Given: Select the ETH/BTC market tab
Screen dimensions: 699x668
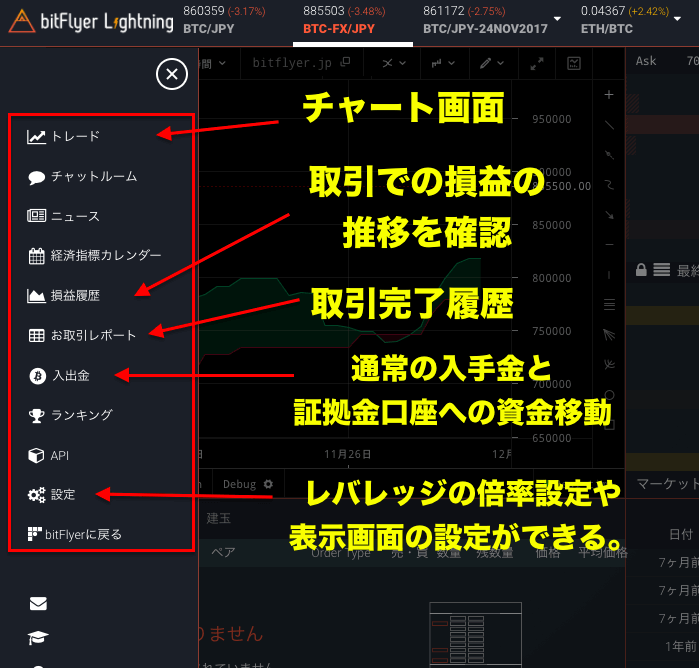Looking at the screenshot, I should point(625,20).
